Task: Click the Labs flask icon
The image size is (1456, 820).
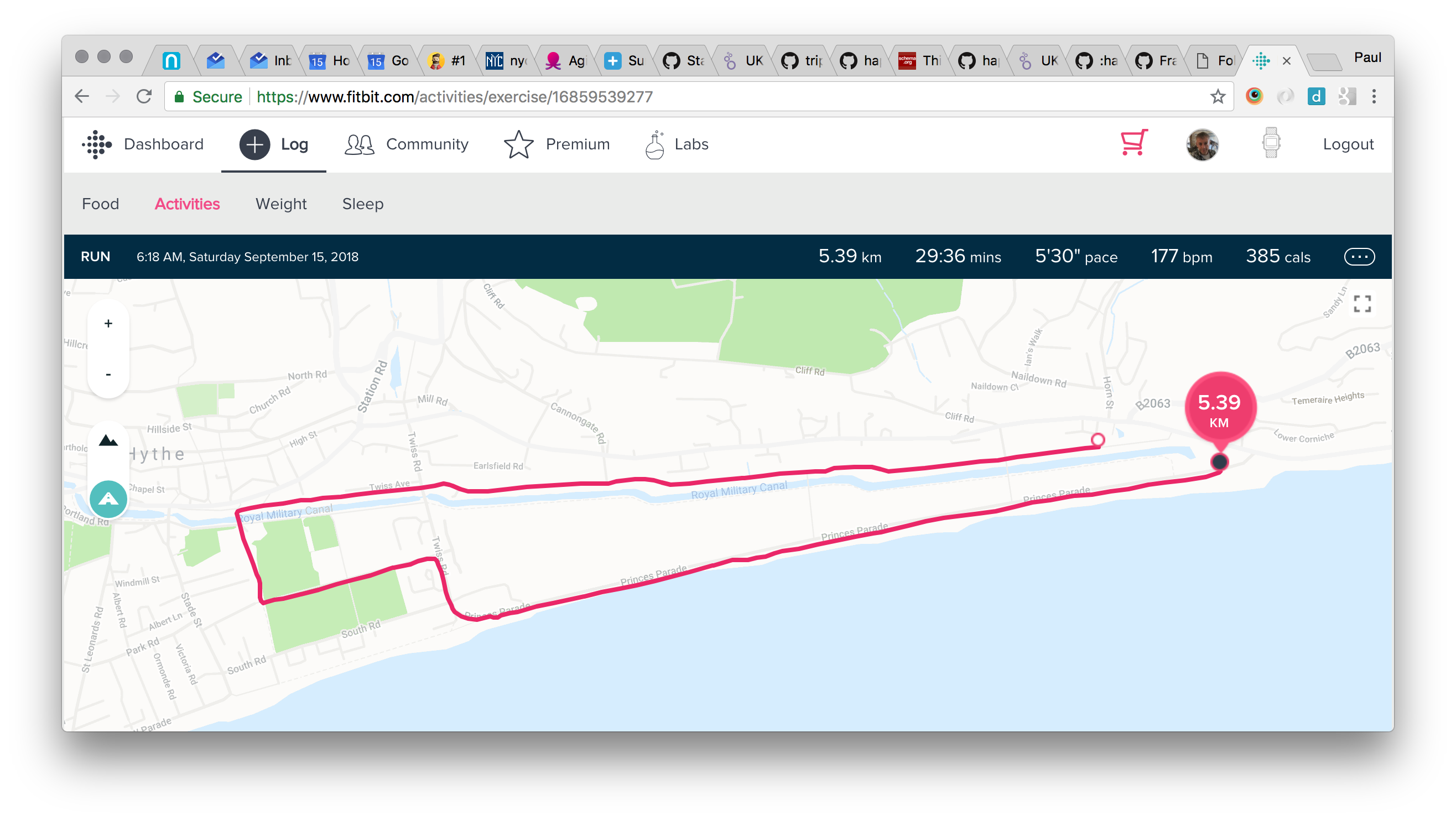Action: click(x=655, y=144)
